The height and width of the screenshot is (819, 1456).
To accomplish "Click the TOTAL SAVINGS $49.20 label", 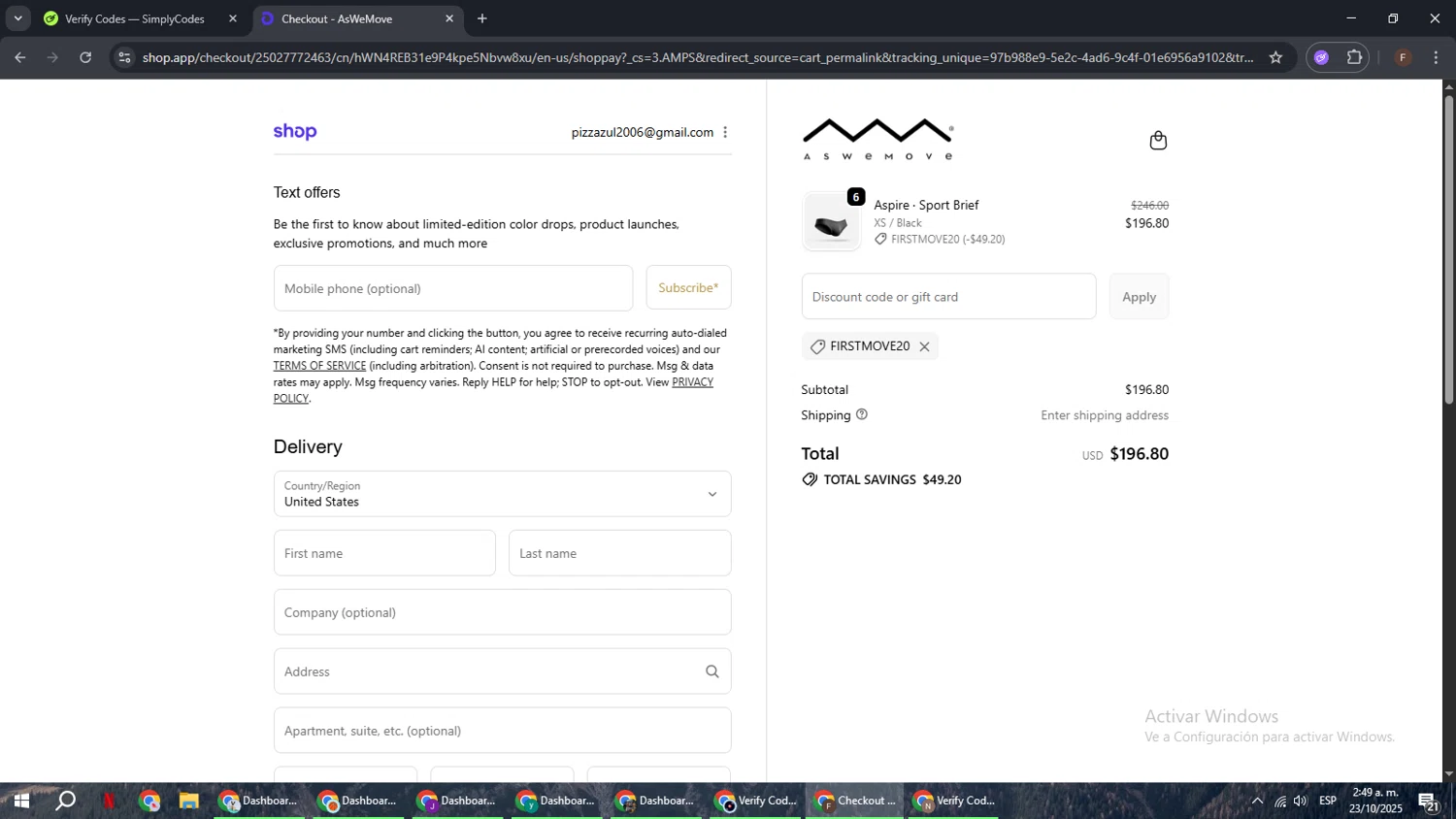I will click(892, 479).
